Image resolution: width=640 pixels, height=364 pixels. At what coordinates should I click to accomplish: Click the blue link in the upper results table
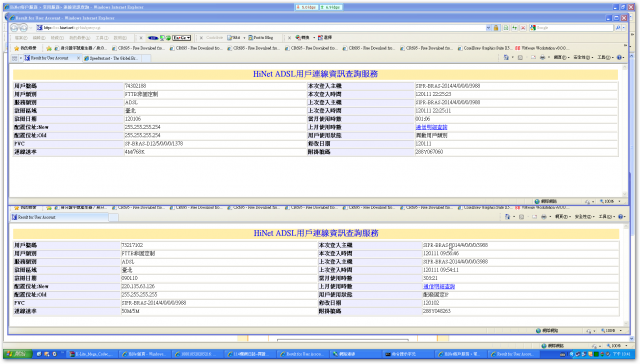tap(431, 127)
